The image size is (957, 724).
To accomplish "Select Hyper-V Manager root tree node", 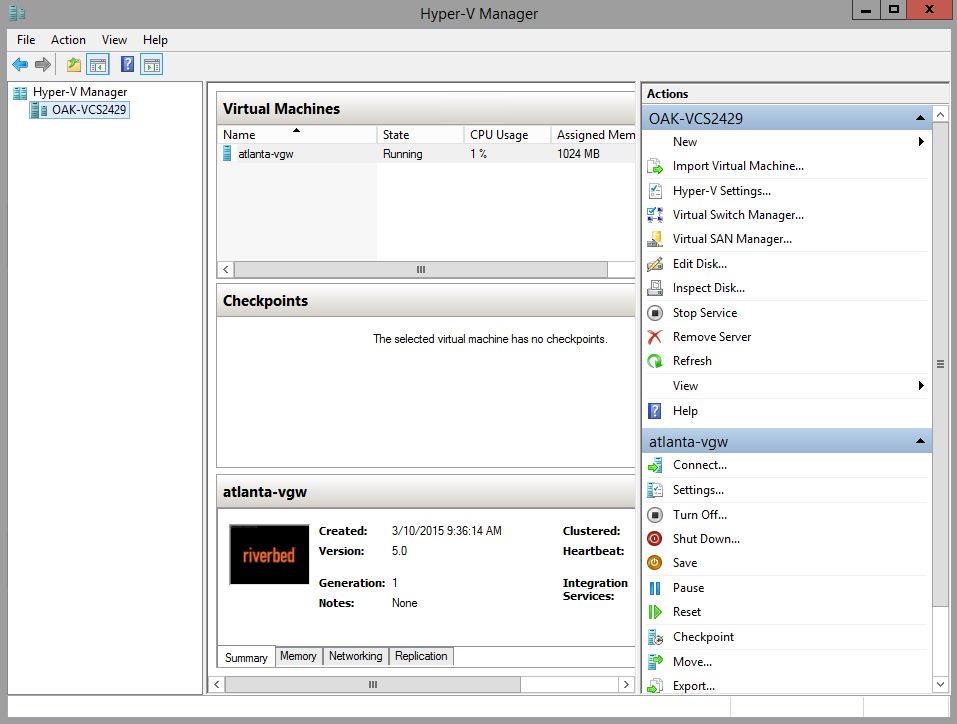I will [x=80, y=92].
